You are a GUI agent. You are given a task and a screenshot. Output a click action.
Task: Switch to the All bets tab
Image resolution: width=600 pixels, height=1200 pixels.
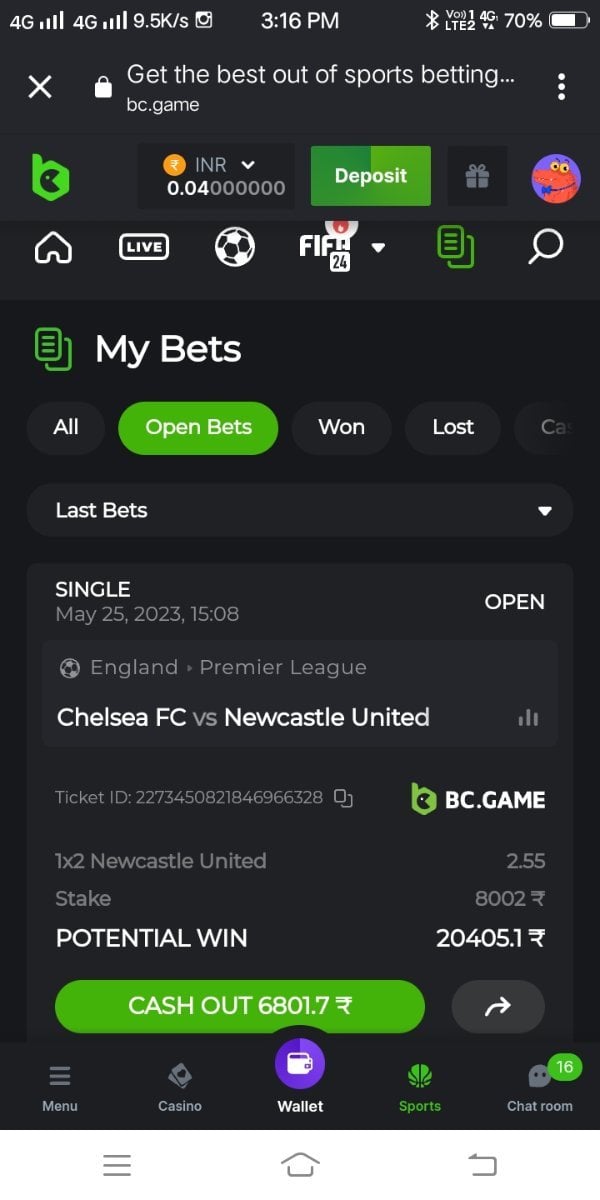point(66,428)
